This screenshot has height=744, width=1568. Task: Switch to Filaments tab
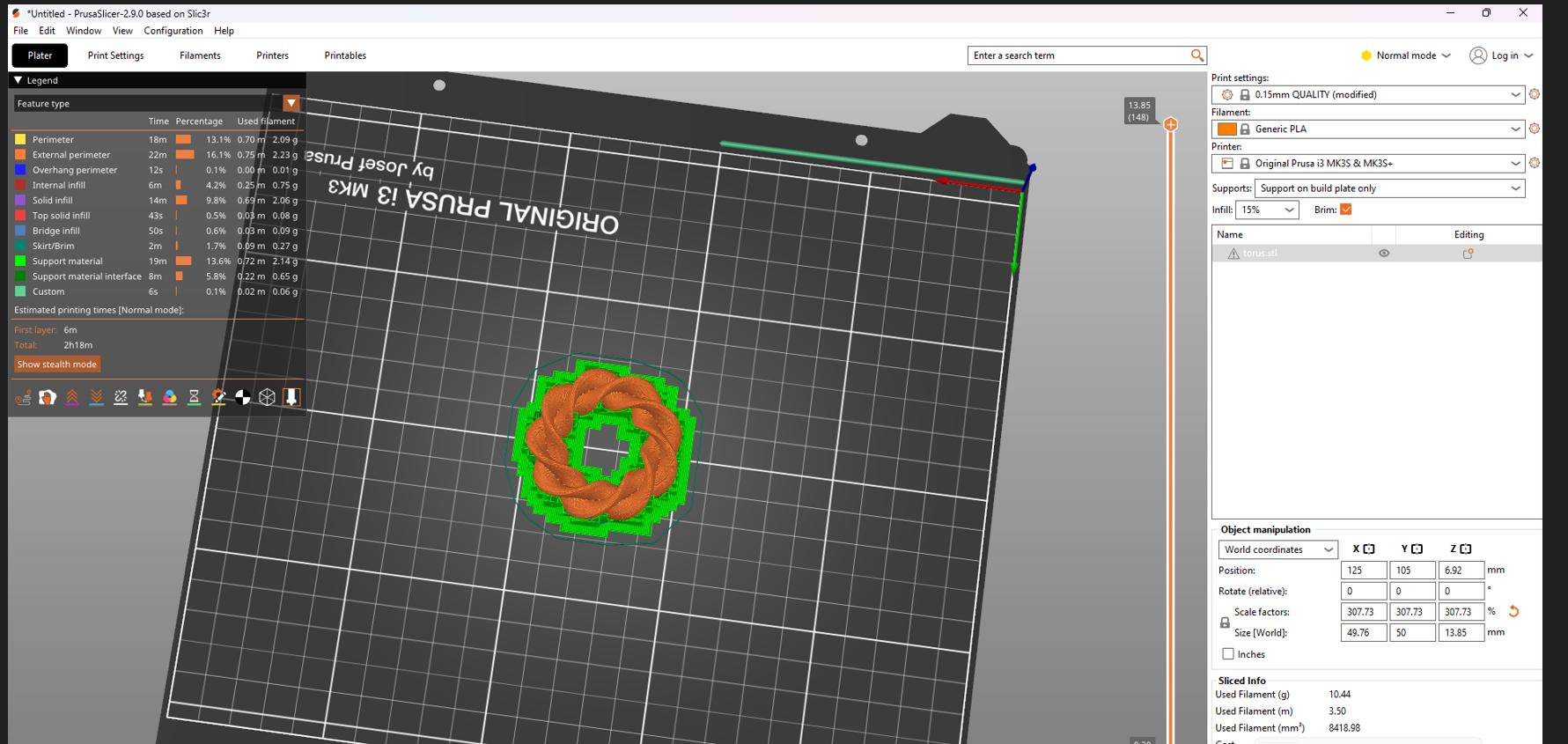pos(200,55)
